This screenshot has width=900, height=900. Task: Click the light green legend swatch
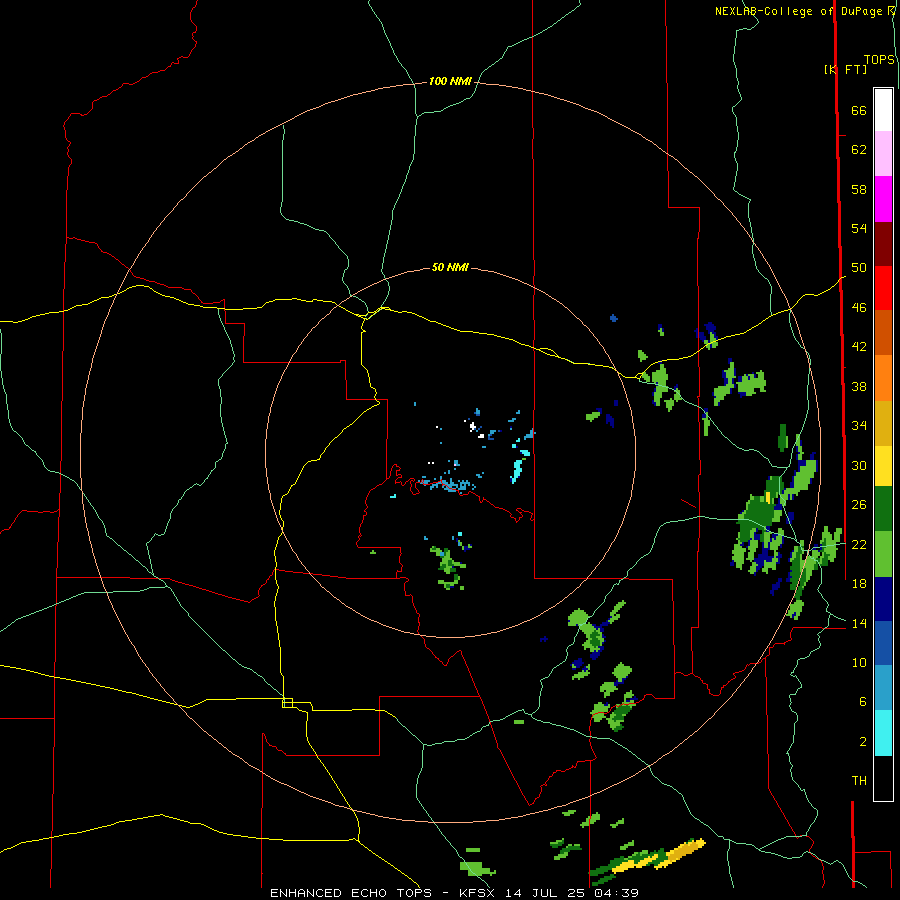click(883, 554)
